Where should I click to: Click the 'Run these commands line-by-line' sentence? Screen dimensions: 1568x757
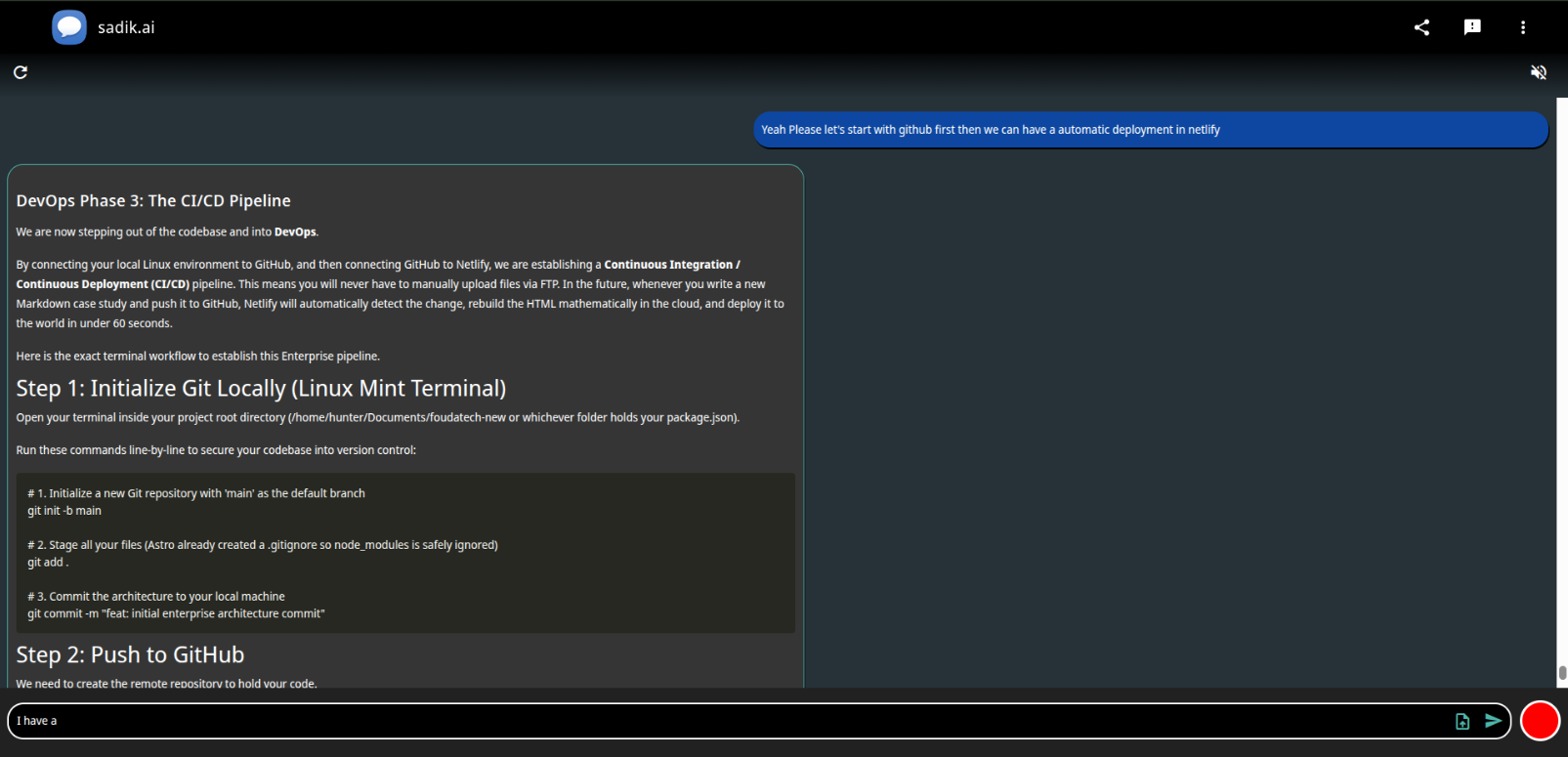point(216,450)
